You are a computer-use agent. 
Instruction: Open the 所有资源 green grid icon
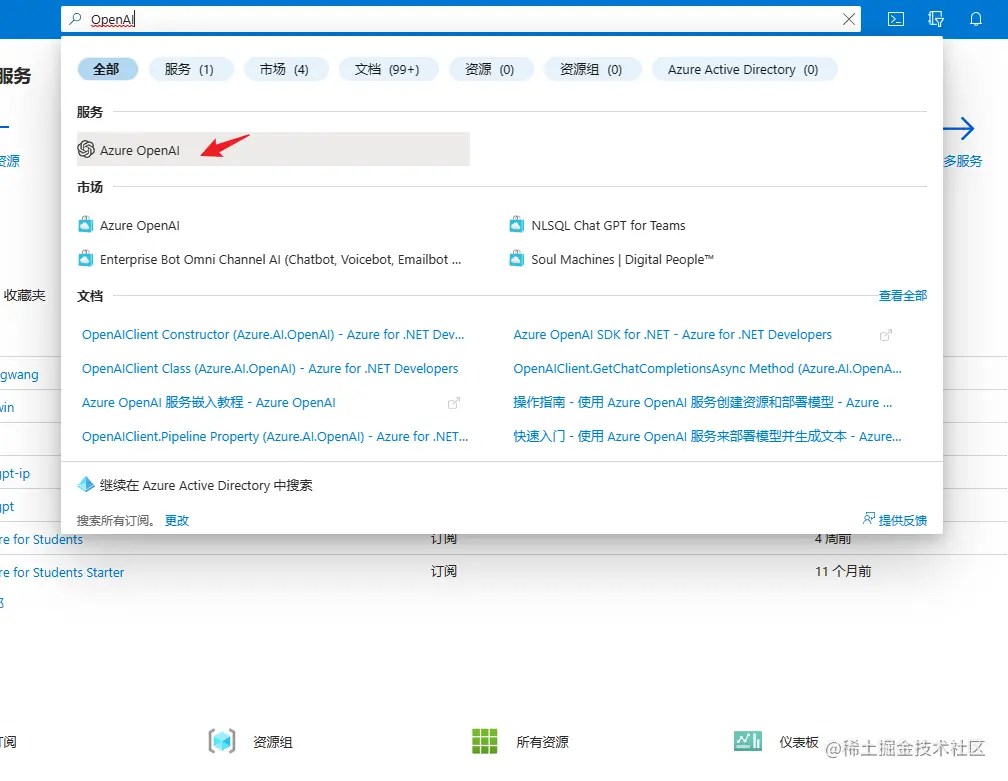(485, 741)
